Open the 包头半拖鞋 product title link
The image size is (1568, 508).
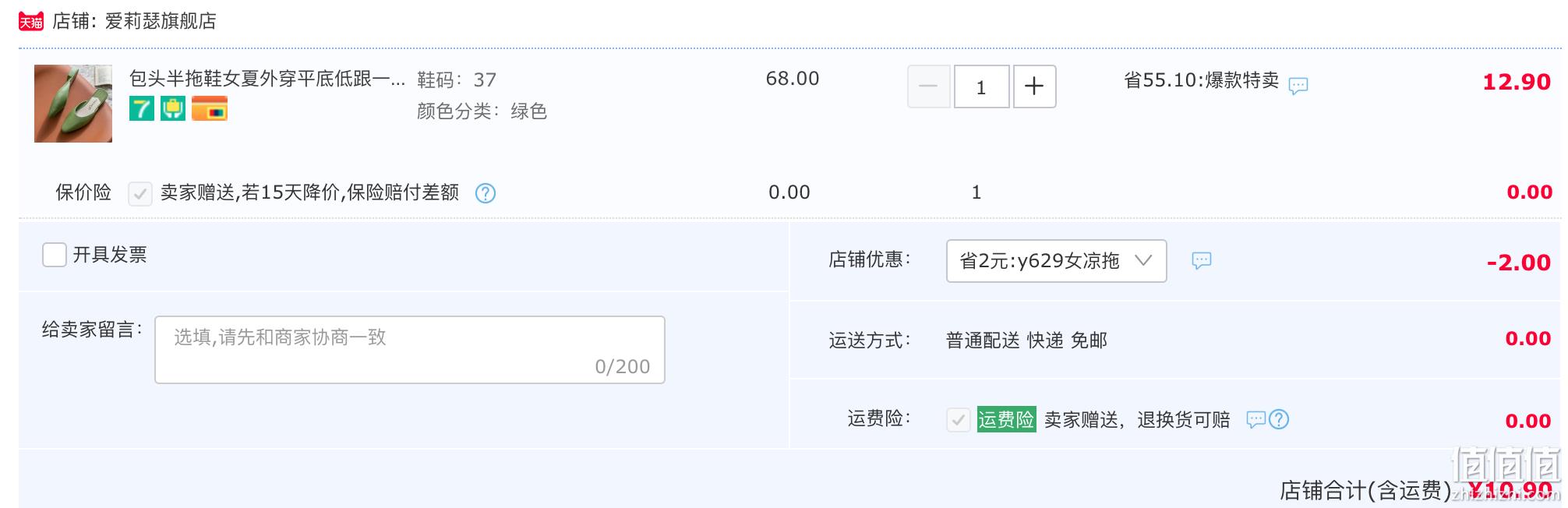click(267, 79)
